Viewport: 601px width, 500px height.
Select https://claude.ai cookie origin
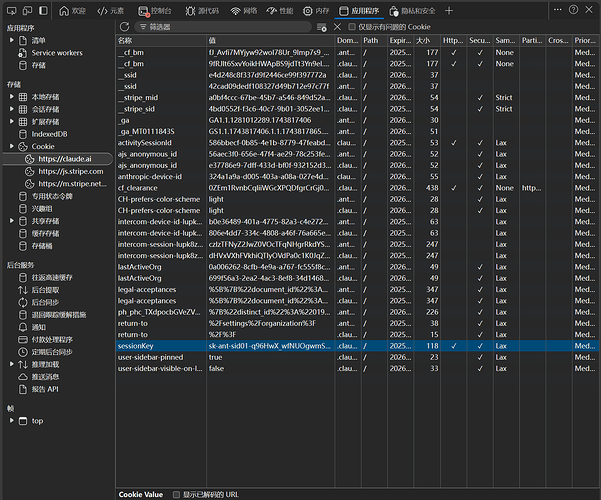click(65, 159)
